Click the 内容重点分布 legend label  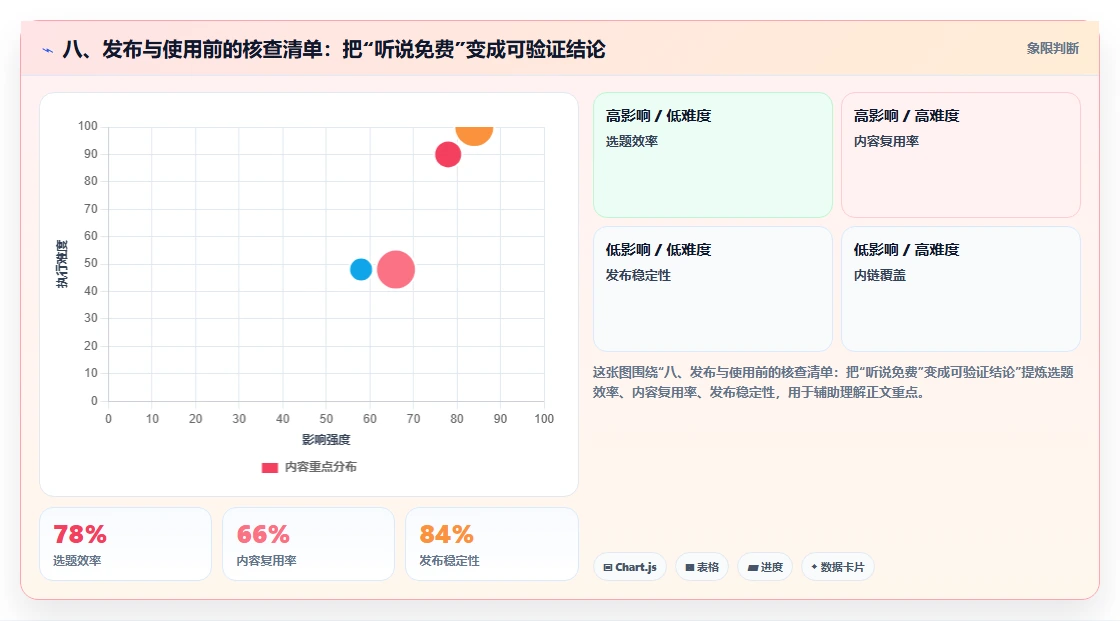(x=320, y=467)
